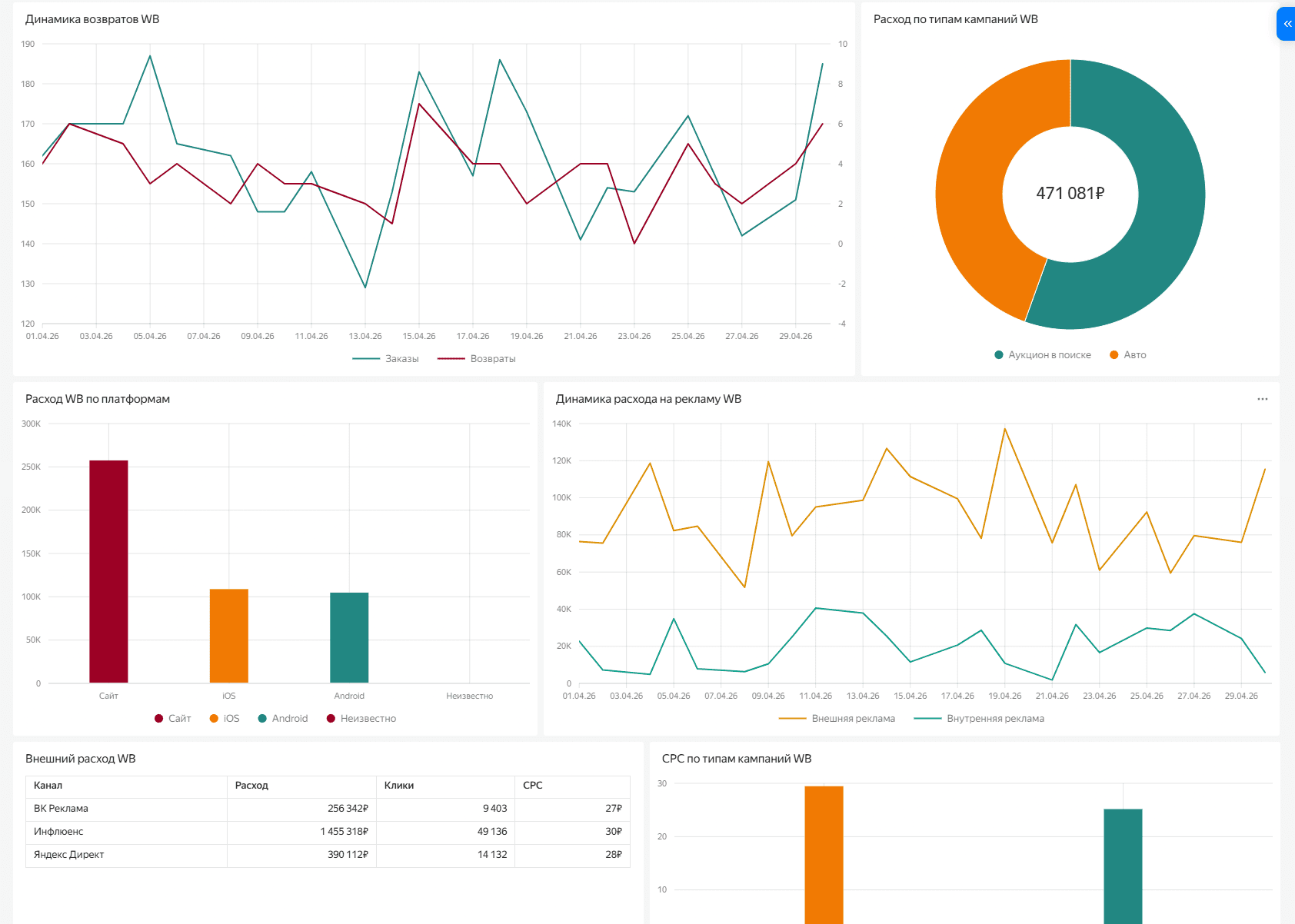The width and height of the screenshot is (1295, 924).
Task: Click the 28₽ CPC cell
Action: tap(572, 855)
